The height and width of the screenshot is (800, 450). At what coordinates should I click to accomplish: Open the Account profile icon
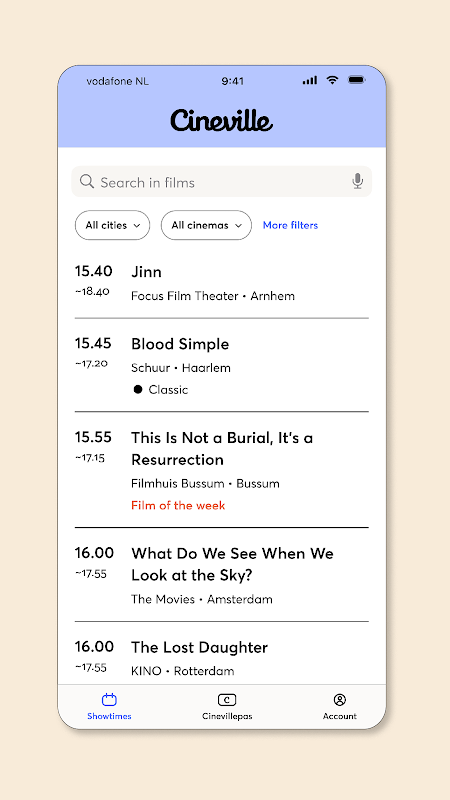tap(340, 699)
